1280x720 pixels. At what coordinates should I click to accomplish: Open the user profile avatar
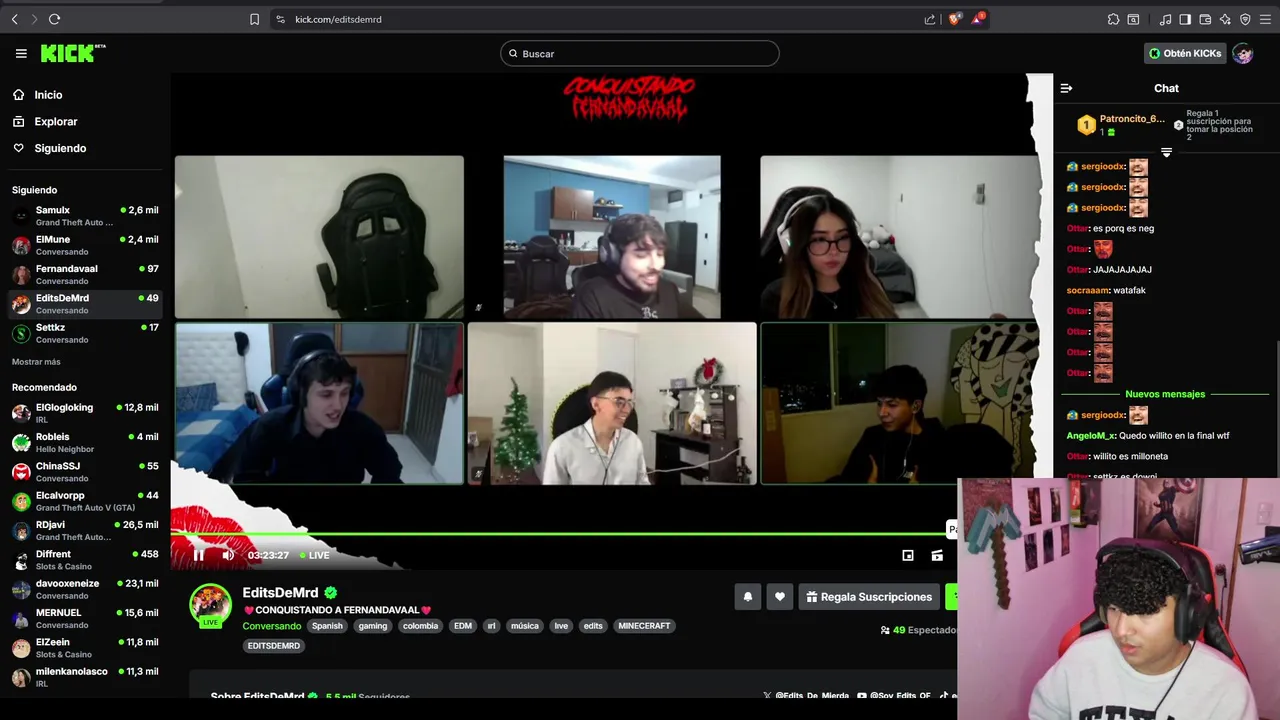click(x=1243, y=53)
